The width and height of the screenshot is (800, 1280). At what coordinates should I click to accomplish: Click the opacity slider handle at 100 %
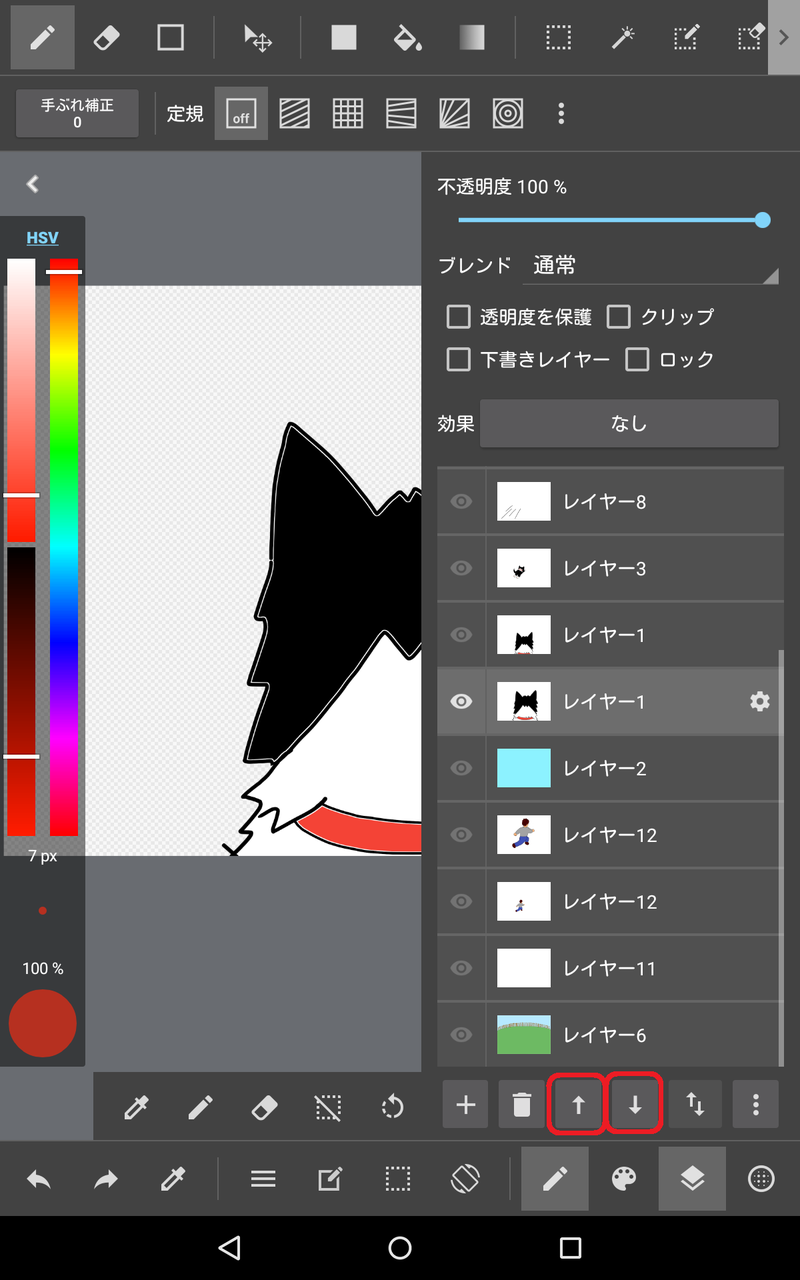pos(762,220)
